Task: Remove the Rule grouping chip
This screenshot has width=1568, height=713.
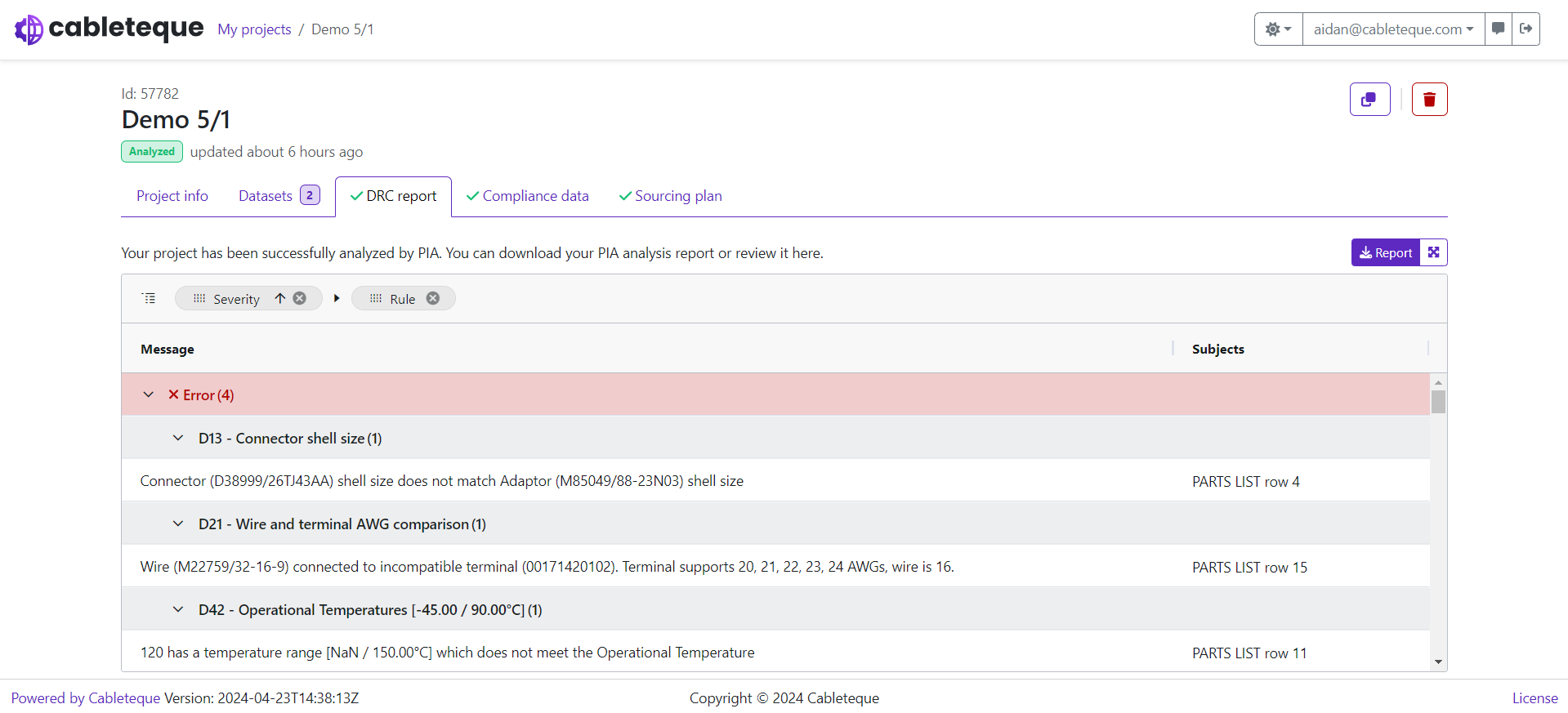Action: tap(433, 298)
